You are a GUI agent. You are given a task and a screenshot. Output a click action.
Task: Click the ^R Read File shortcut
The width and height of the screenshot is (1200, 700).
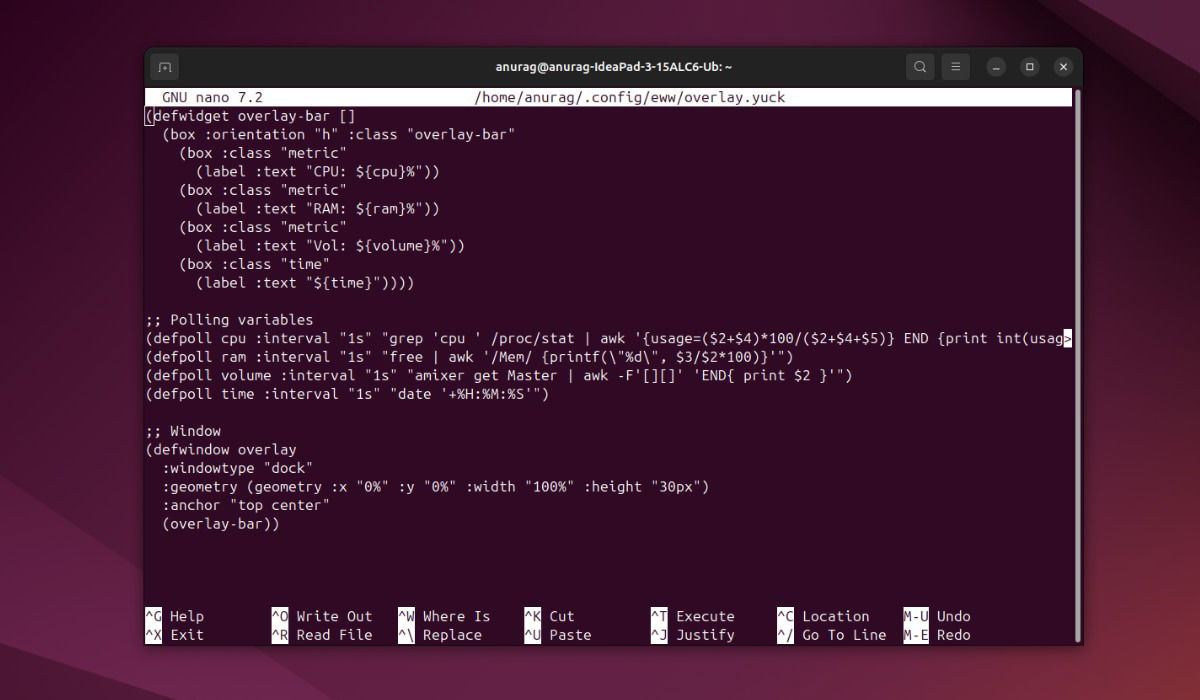(321, 635)
